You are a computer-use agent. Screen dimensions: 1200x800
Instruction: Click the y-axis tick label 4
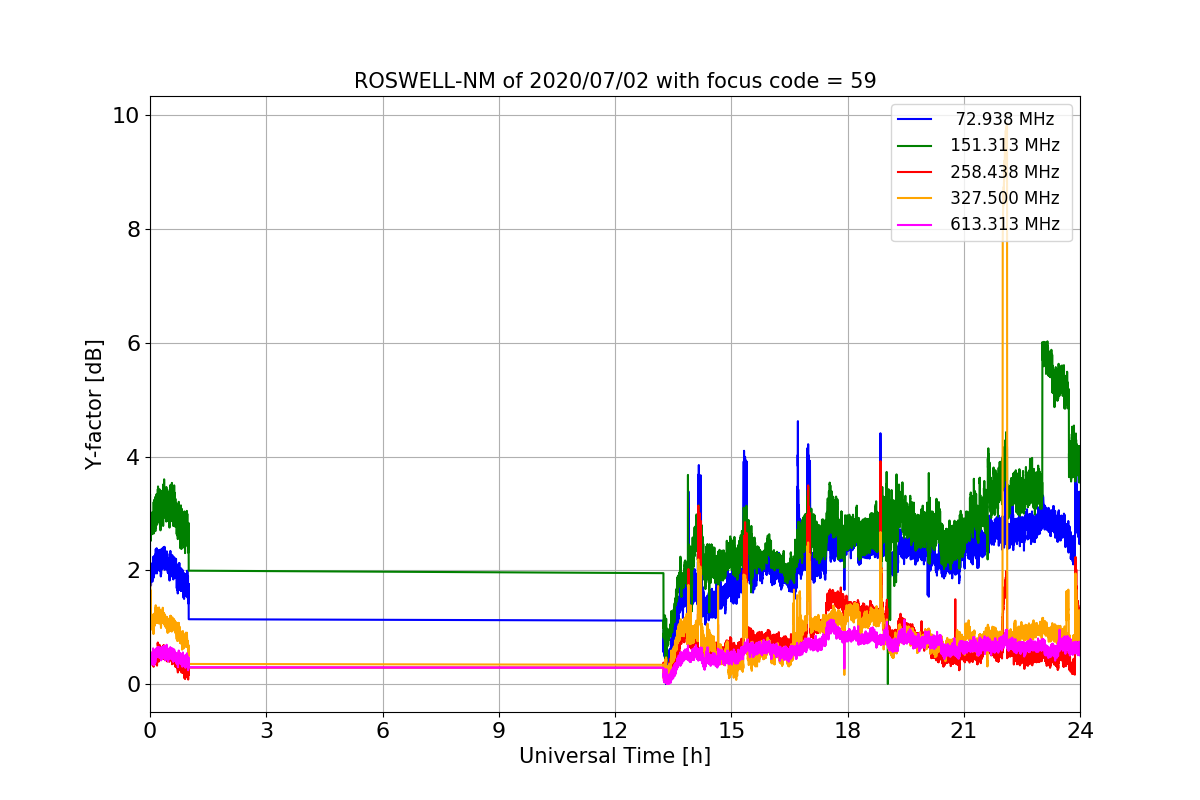[x=133, y=457]
